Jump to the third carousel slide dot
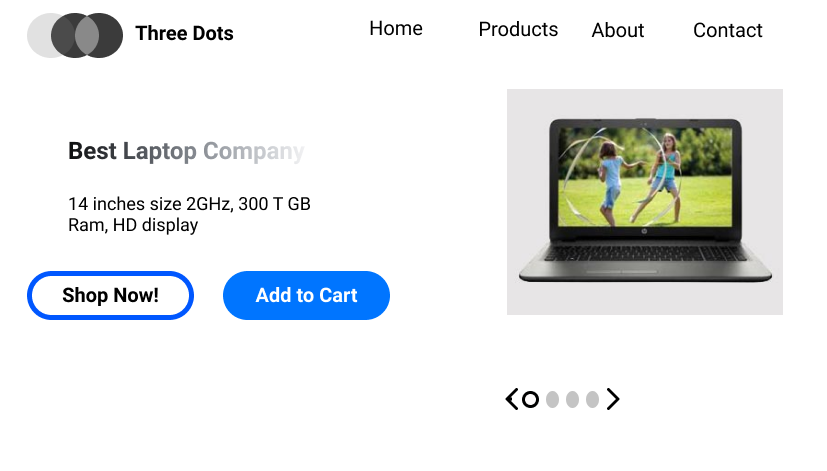Screen dimensions: 827x471 (x=572, y=400)
